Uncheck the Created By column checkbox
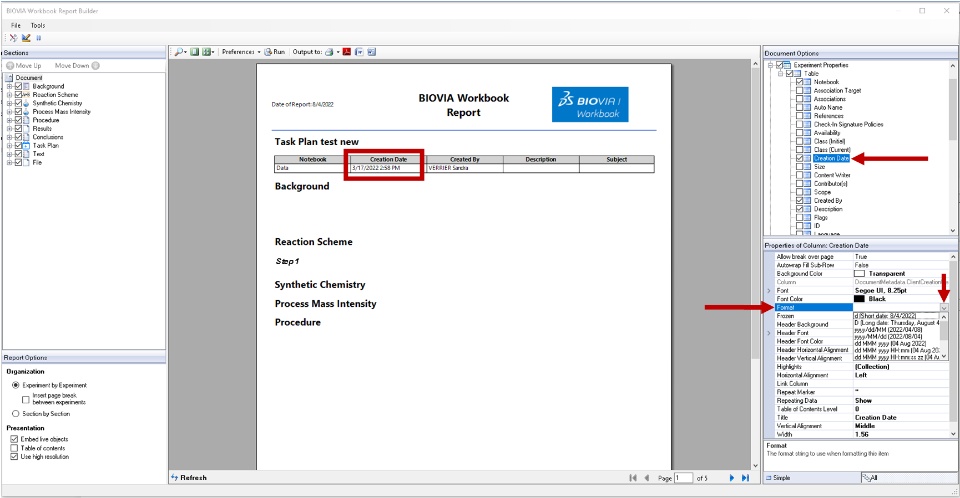The width and height of the screenshot is (960, 498). (x=800, y=201)
